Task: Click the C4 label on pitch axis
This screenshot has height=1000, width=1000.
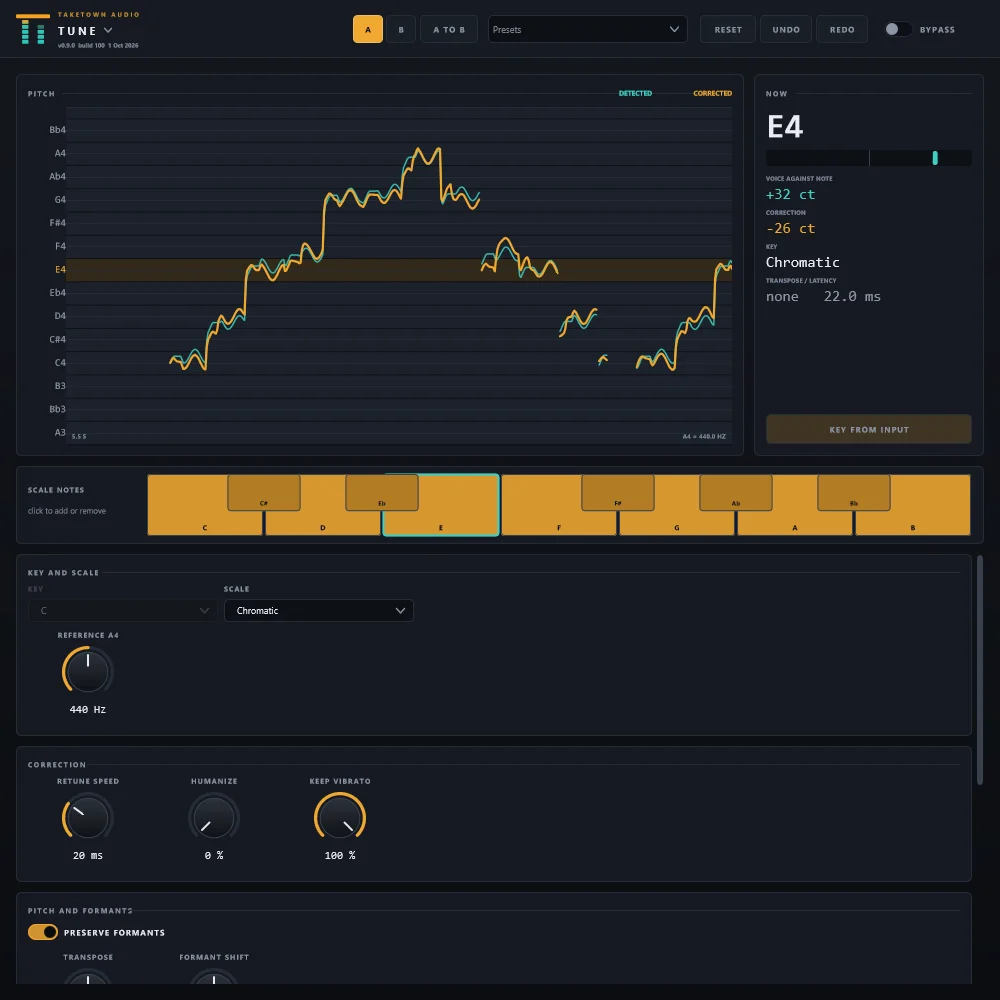Action: (x=60, y=362)
